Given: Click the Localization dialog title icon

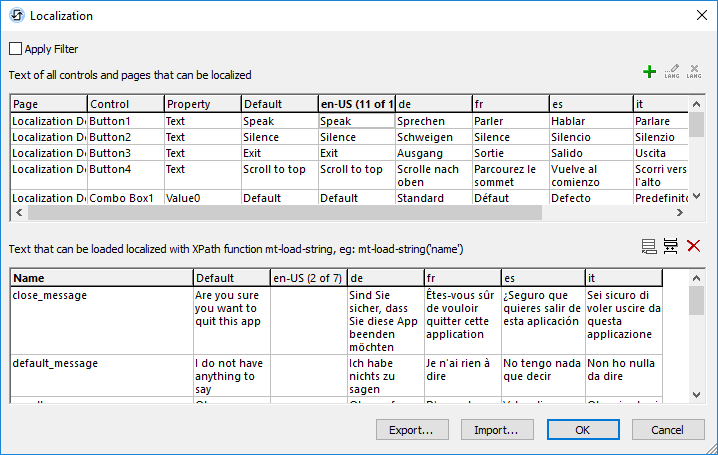Looking at the screenshot, I should pyautogui.click(x=16, y=16).
